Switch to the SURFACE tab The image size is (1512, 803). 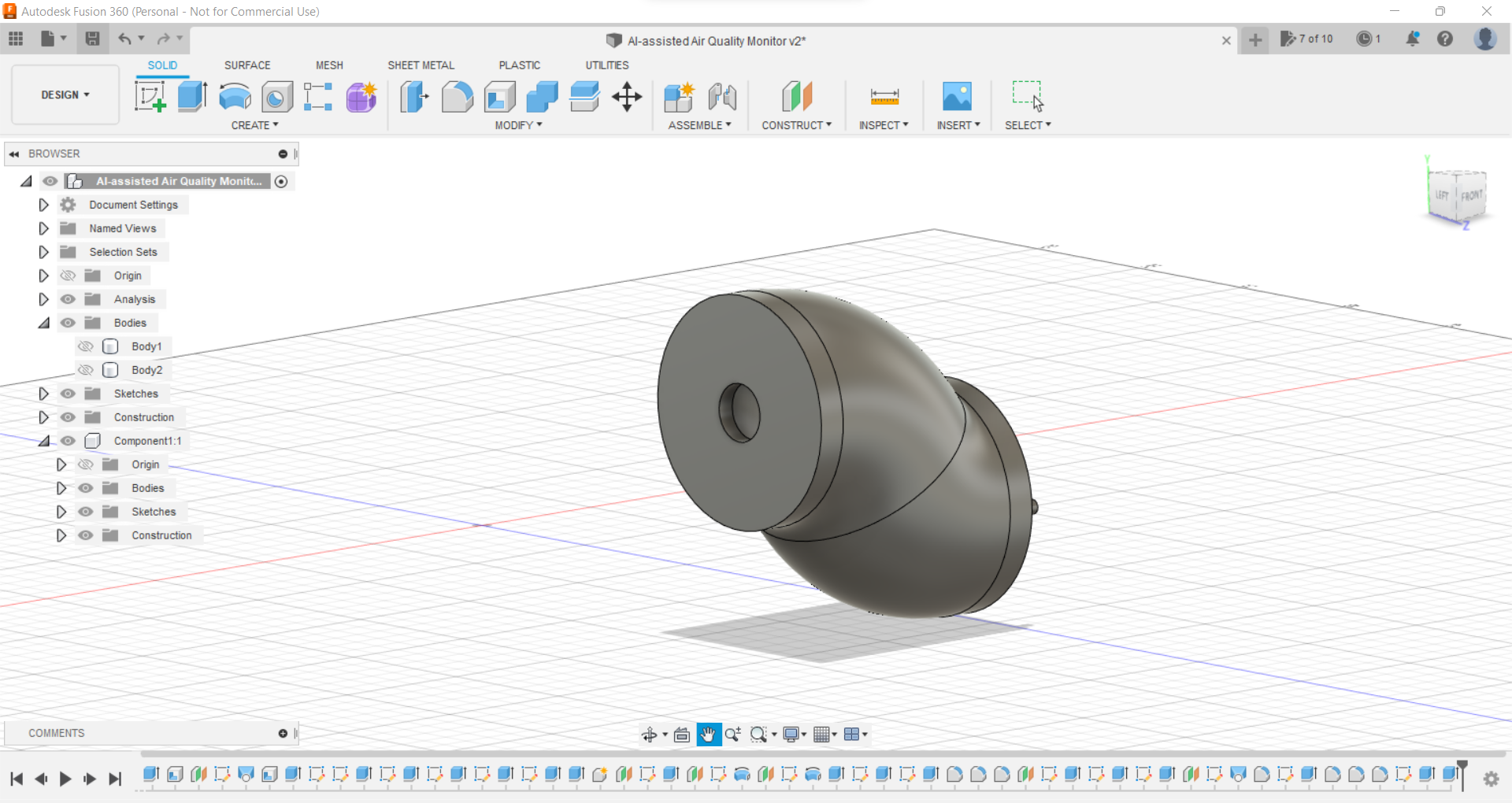click(246, 65)
